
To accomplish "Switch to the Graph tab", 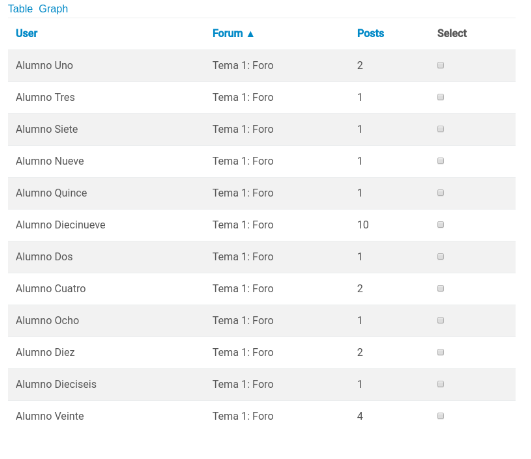I will tap(53, 8).
